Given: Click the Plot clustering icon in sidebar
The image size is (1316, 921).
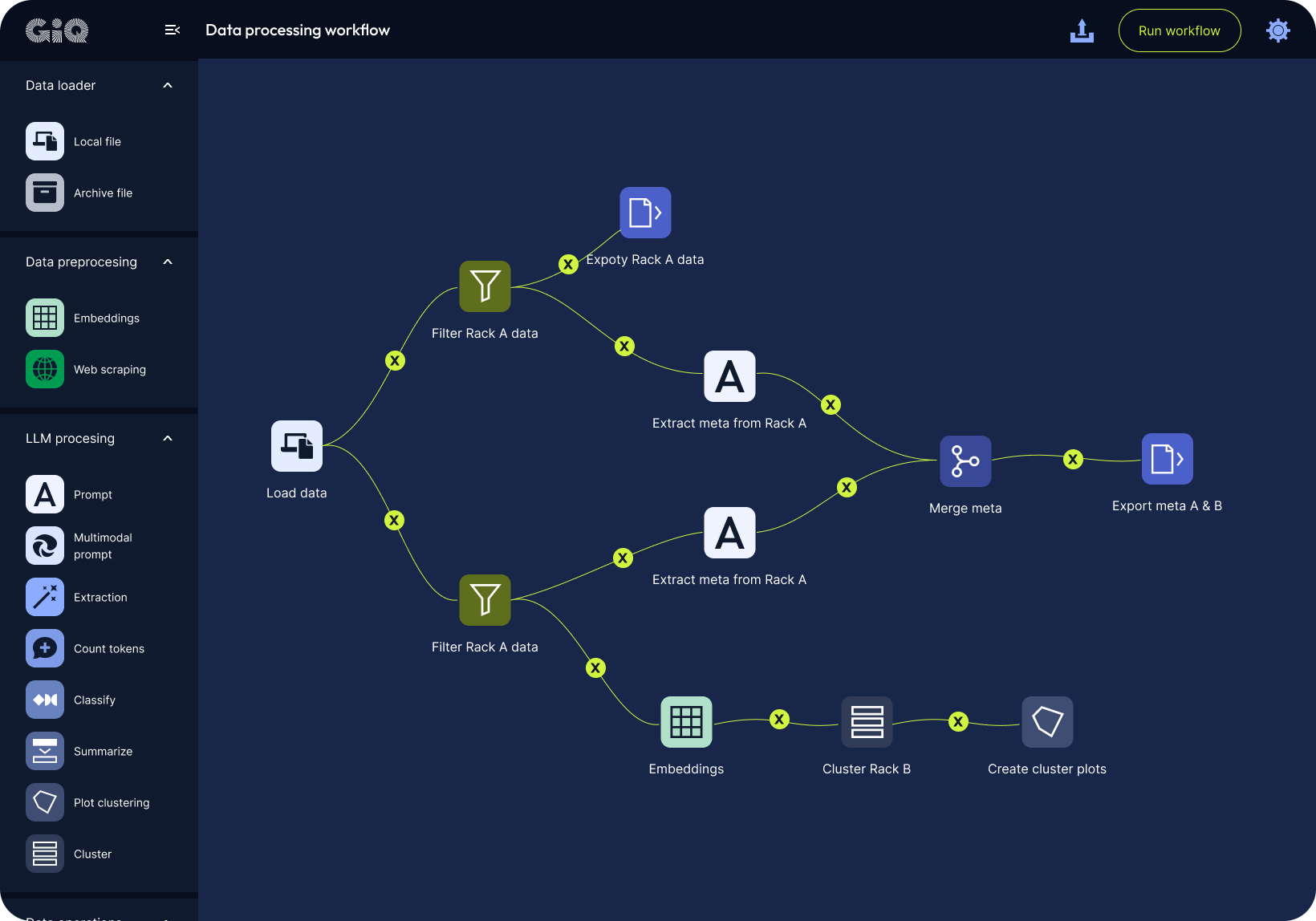Looking at the screenshot, I should [x=45, y=802].
